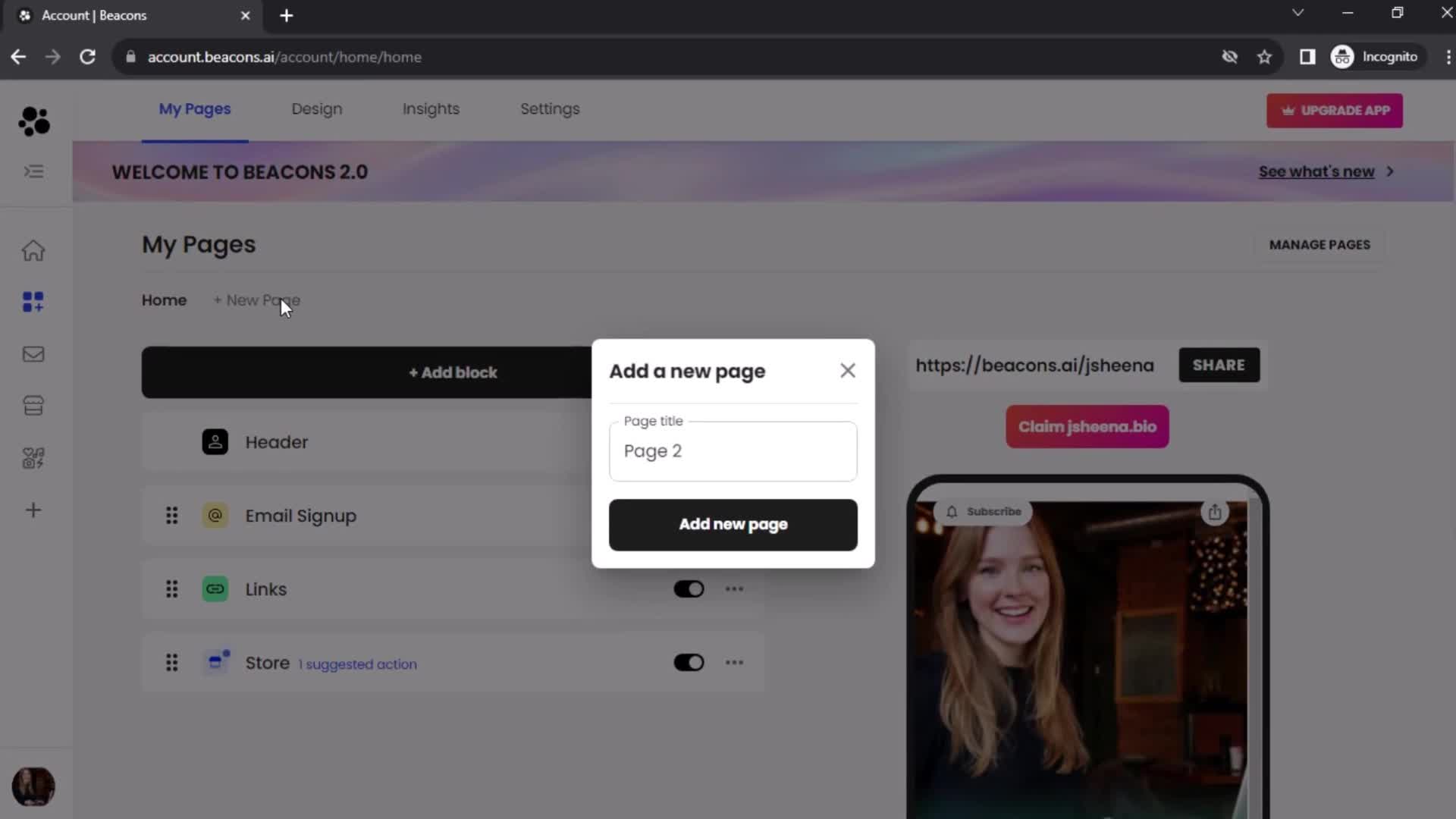The height and width of the screenshot is (819, 1456).
Task: Click the UPGRADE APP button
Action: click(x=1335, y=111)
